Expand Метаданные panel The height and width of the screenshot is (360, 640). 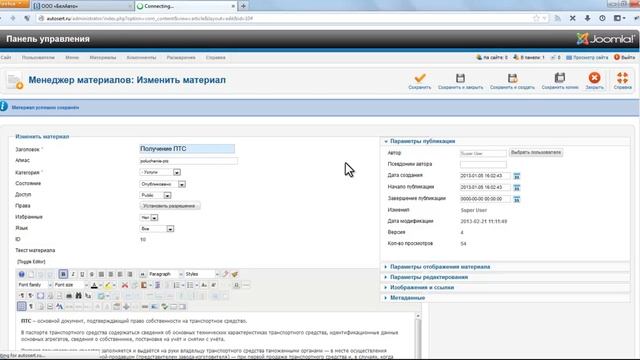407,298
